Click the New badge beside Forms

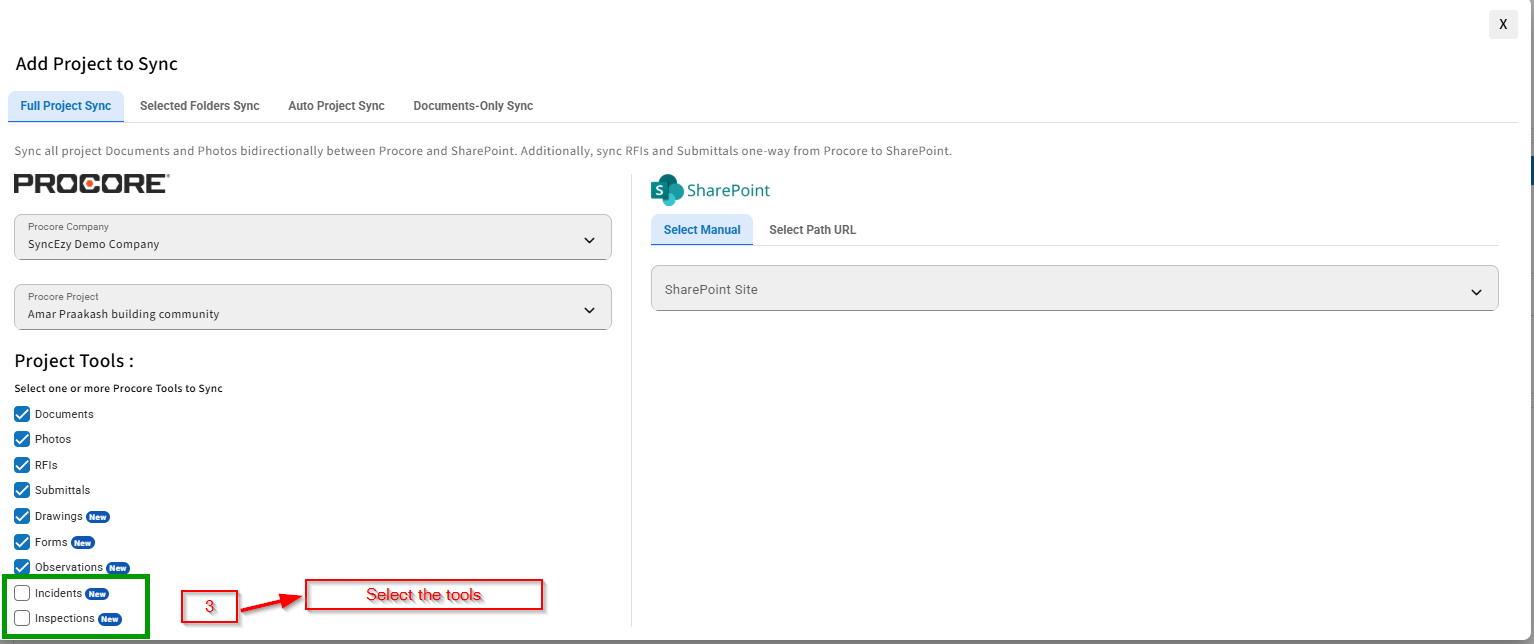pyautogui.click(x=83, y=543)
